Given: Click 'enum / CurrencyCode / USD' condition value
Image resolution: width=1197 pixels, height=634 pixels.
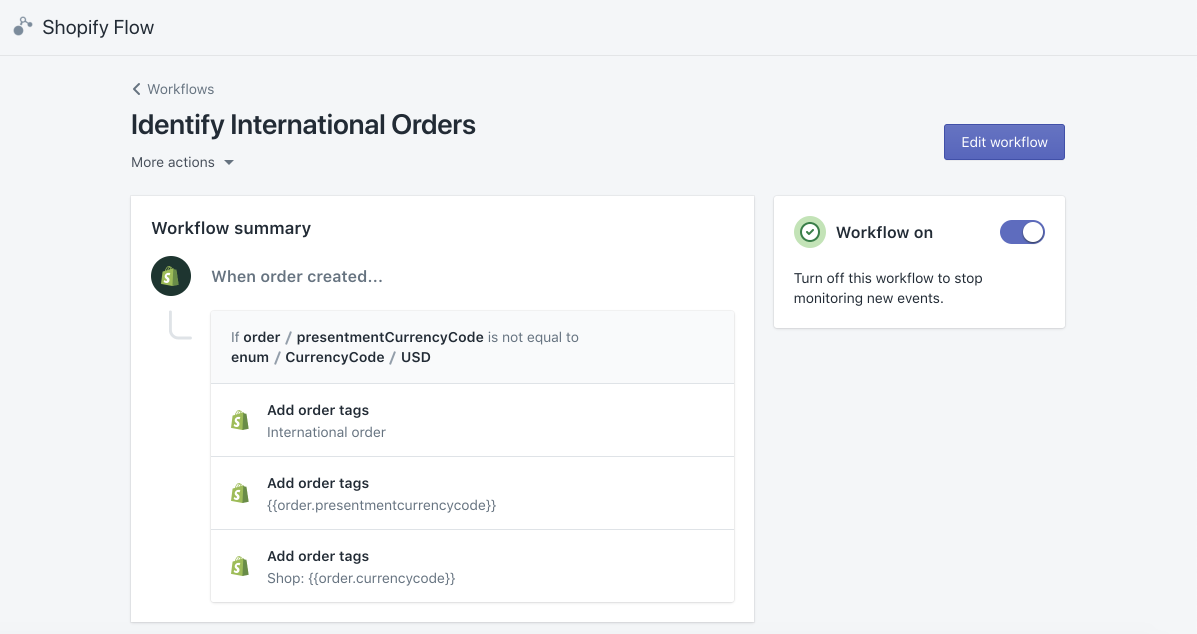Looking at the screenshot, I should (x=331, y=357).
